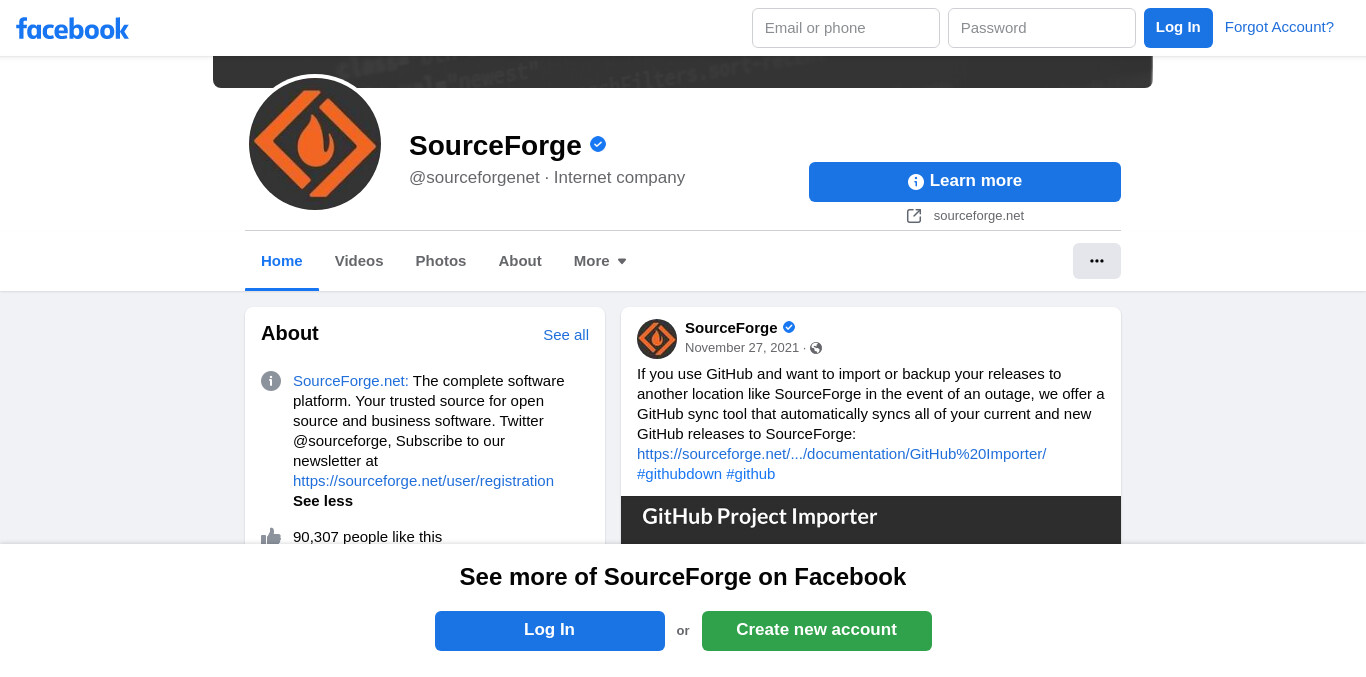Open the three-dots page options button
1366x677 pixels.
click(x=1097, y=261)
